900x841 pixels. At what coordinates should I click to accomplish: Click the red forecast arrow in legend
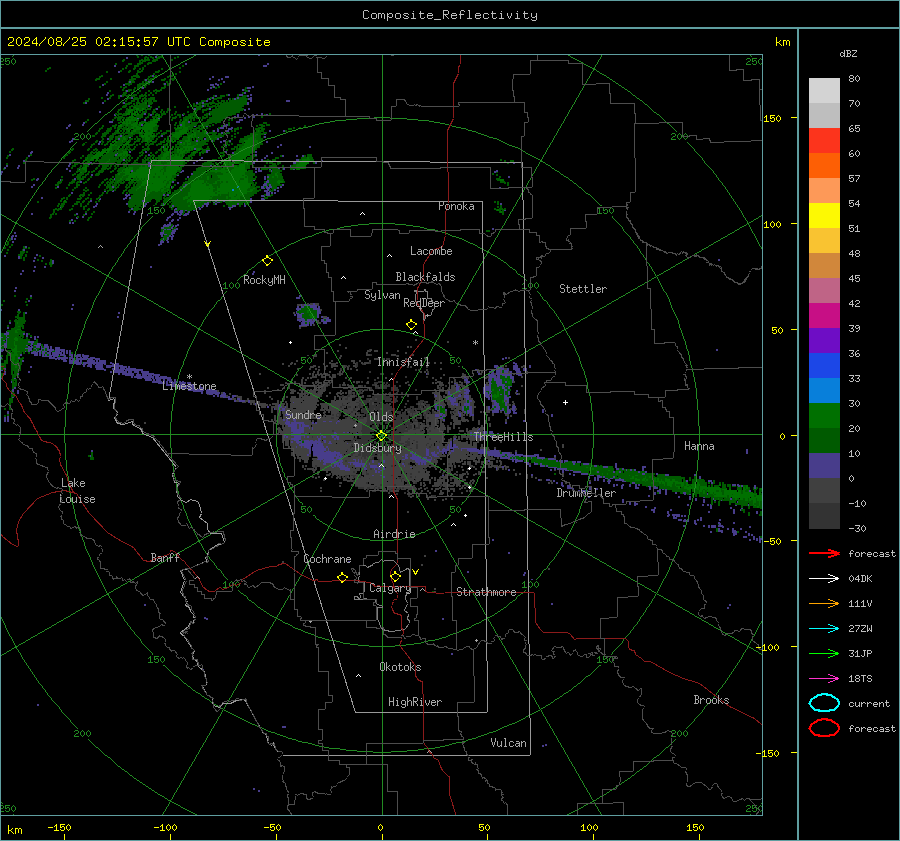(824, 553)
